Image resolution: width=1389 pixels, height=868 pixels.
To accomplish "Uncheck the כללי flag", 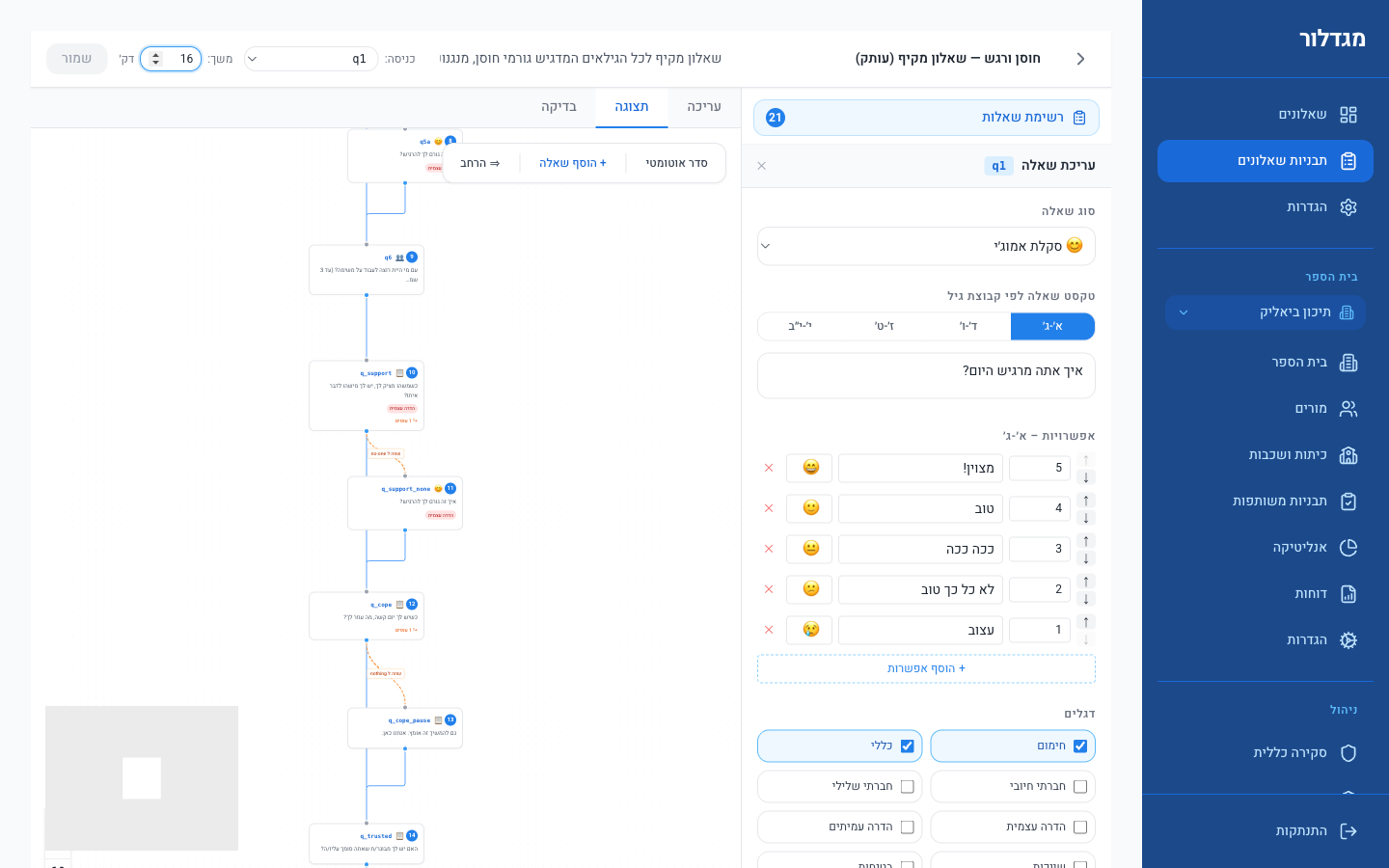I will [908, 746].
